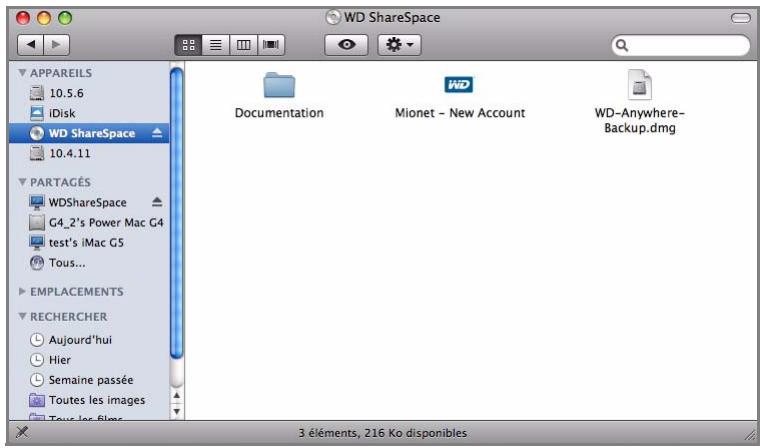
Task: Collapse the PARTAGÉS section
Action: [22, 182]
